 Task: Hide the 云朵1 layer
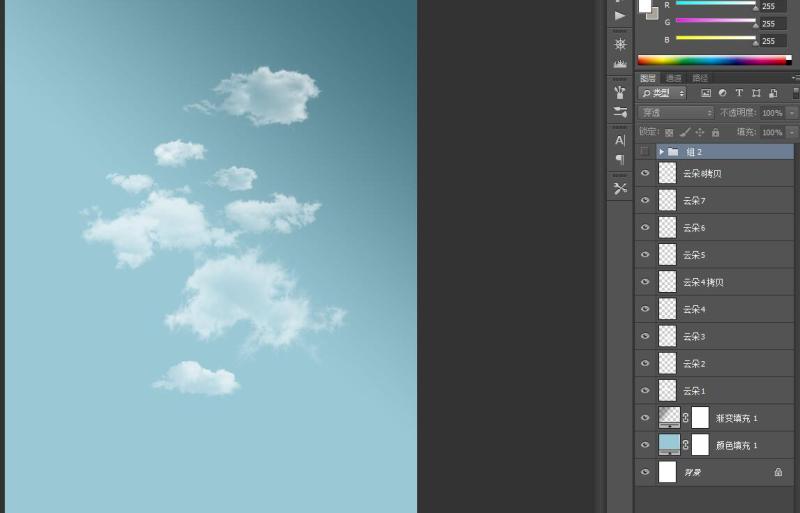click(645, 390)
